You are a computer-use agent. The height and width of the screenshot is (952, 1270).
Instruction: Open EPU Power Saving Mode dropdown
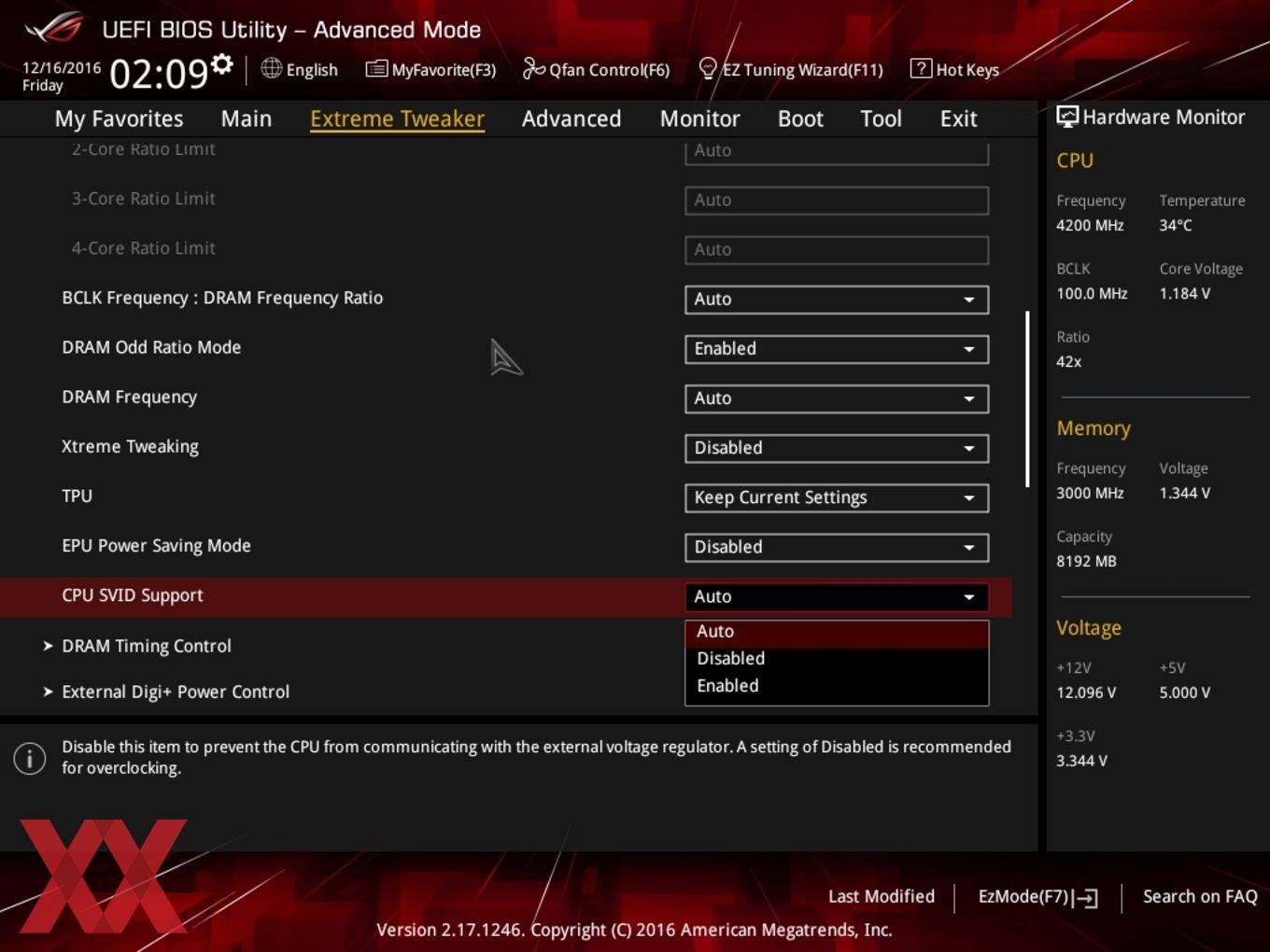click(837, 547)
